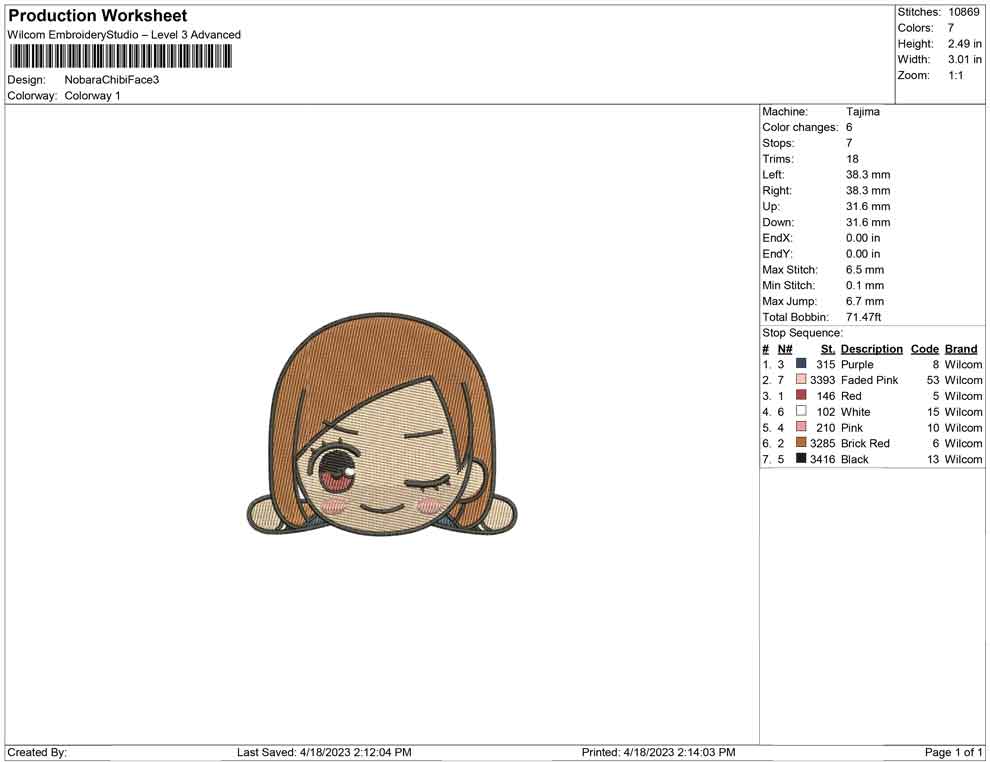Screen dimensions: 990x762
Task: Click the Stop Sequence heading
Action: point(802,333)
